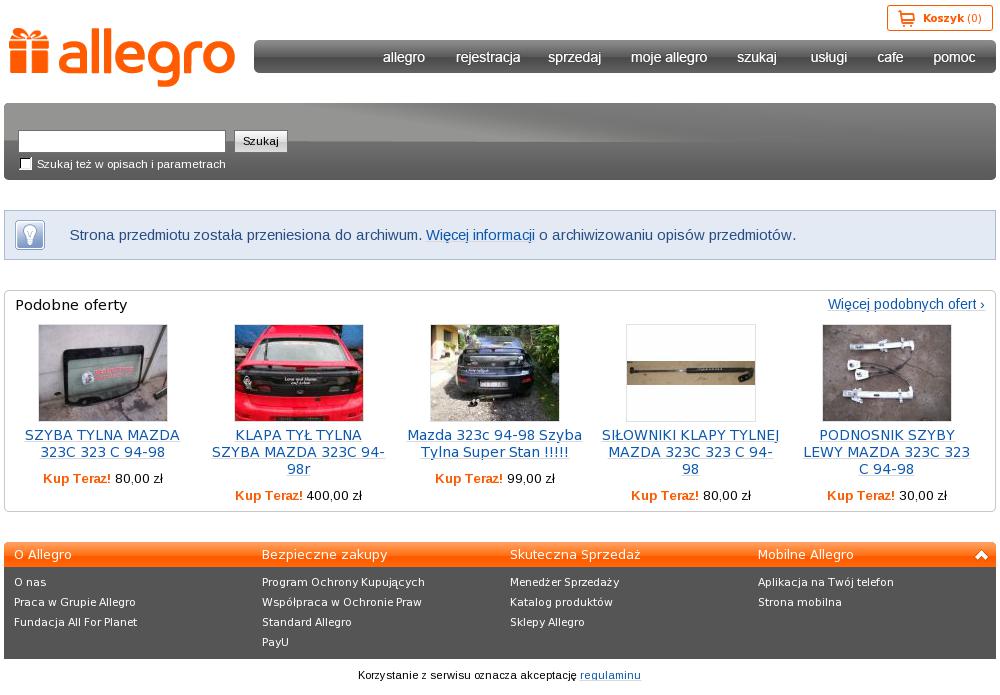Screen dimensions: 1000x695
Task: Open sprzedaj menu item
Action: (x=575, y=57)
